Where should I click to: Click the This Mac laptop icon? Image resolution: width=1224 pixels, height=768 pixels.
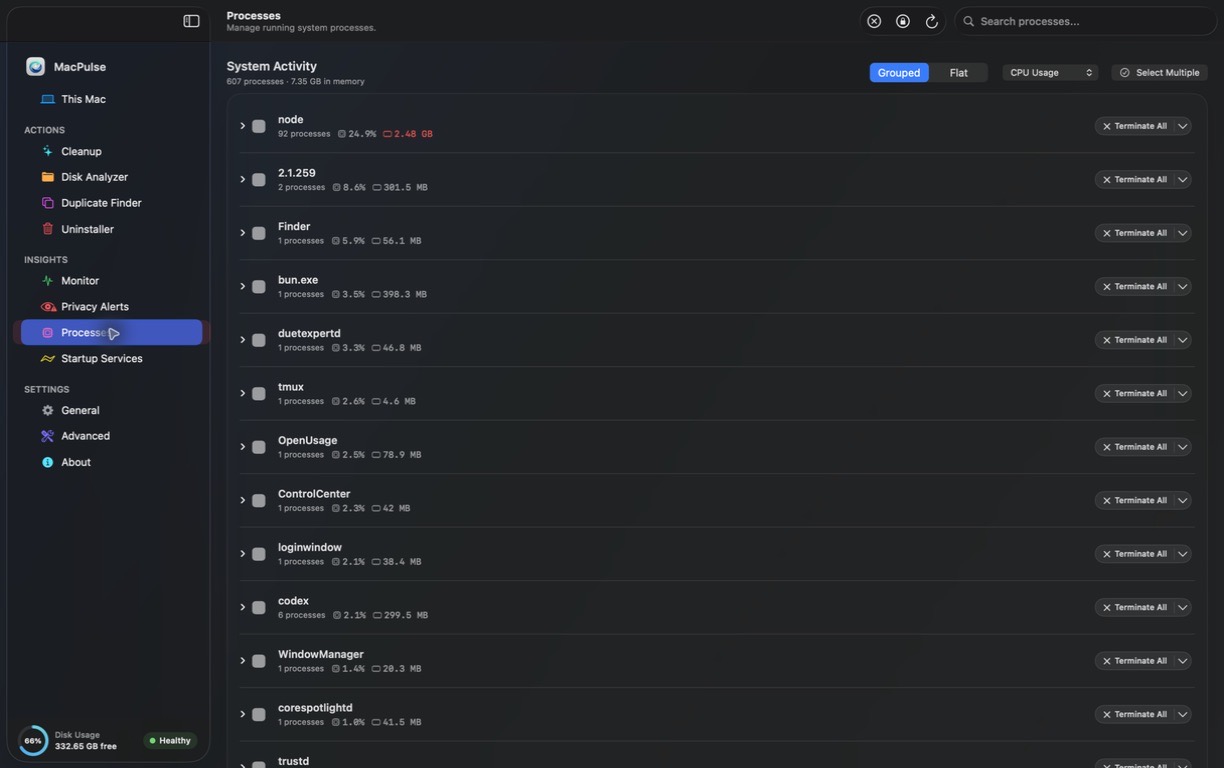pyautogui.click(x=47, y=99)
